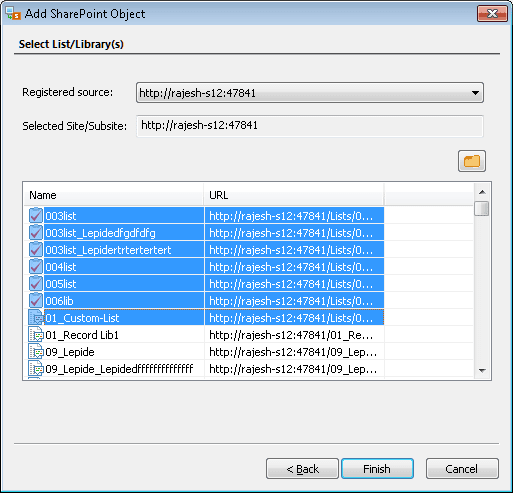Click the Selected Site/Subsite field
The width and height of the screenshot is (513, 493).
(x=310, y=126)
